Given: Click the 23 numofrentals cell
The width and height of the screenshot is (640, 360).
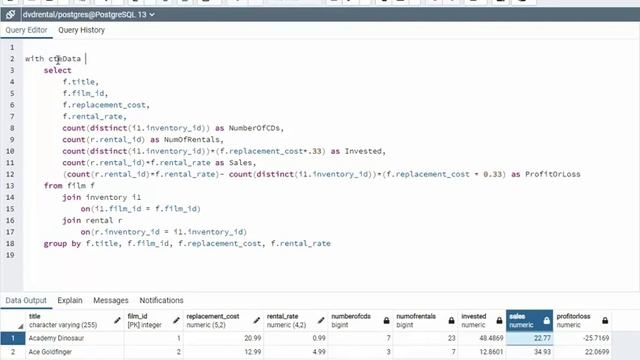Looking at the screenshot, I should pyautogui.click(x=425, y=338).
